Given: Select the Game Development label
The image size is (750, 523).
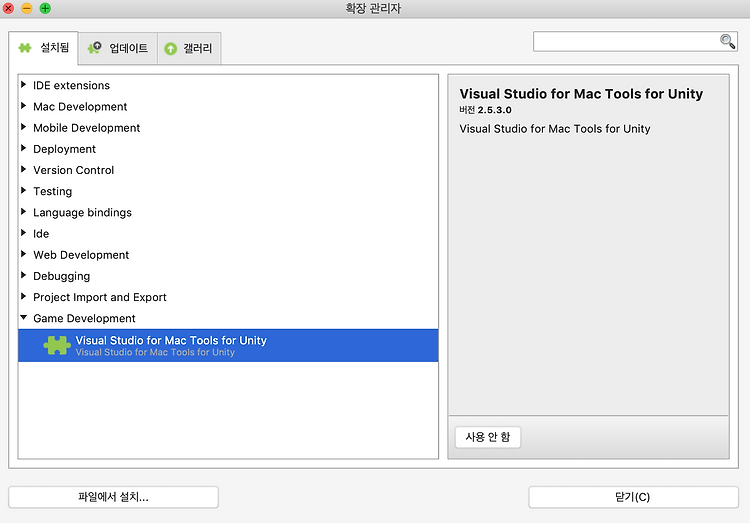Looking at the screenshot, I should click(84, 319).
